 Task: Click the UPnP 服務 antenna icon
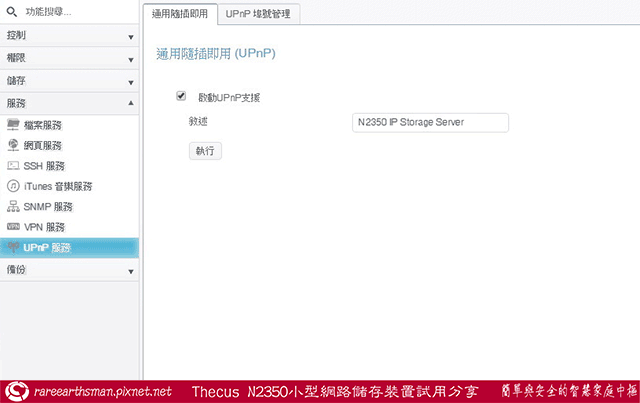[x=13, y=247]
